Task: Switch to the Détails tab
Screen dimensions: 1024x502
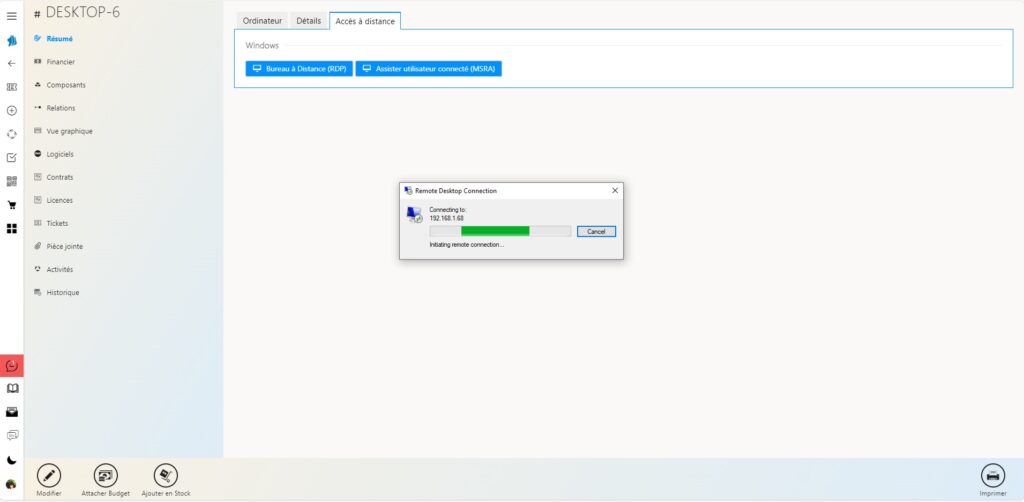Action: [x=309, y=21]
